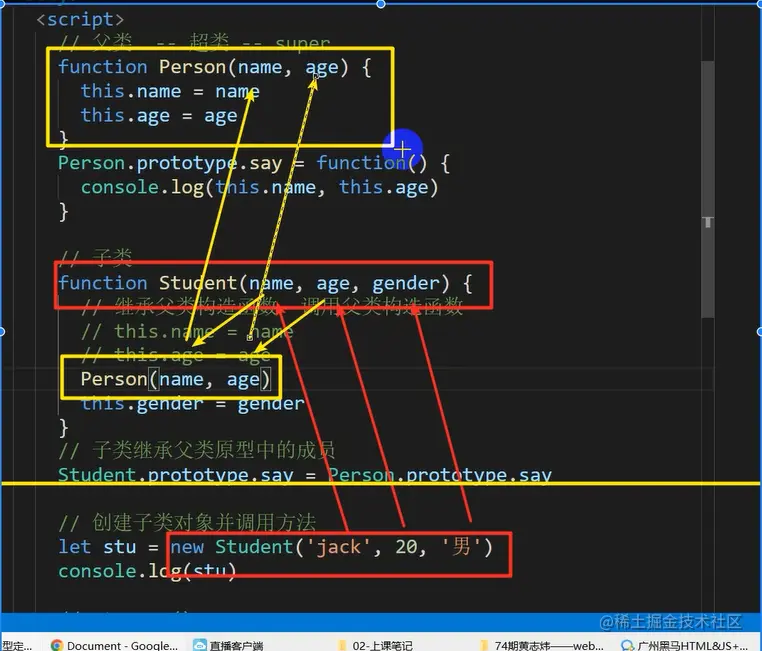Click the opening <script> tag line
This screenshot has width=762, height=651.
(81, 19)
